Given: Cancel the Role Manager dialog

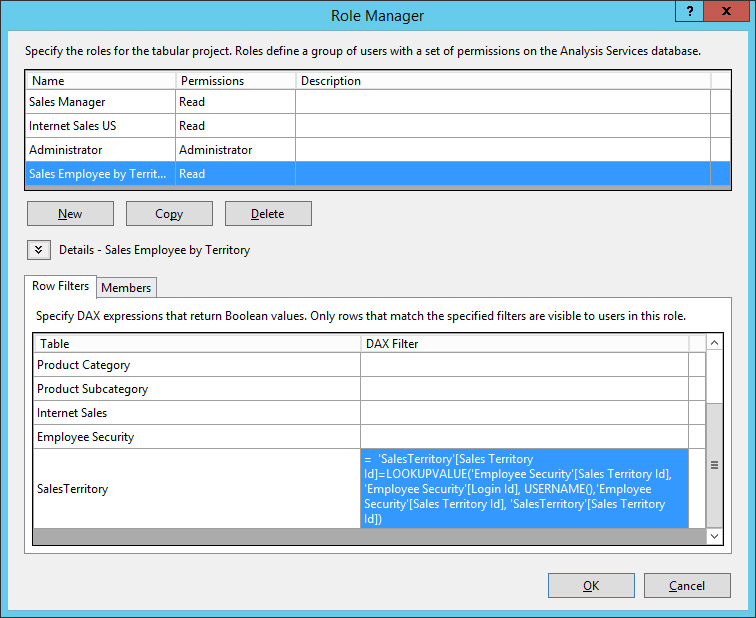Looking at the screenshot, I should (x=687, y=586).
